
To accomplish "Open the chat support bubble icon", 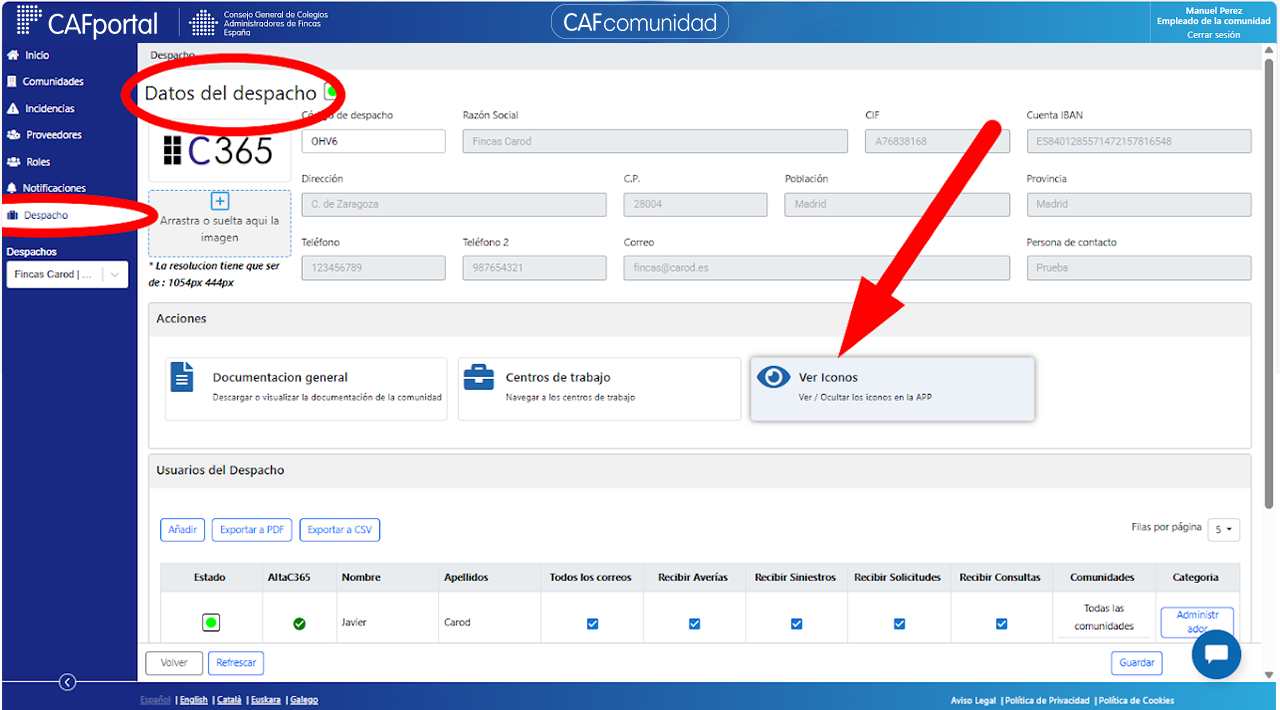I will [x=1216, y=655].
